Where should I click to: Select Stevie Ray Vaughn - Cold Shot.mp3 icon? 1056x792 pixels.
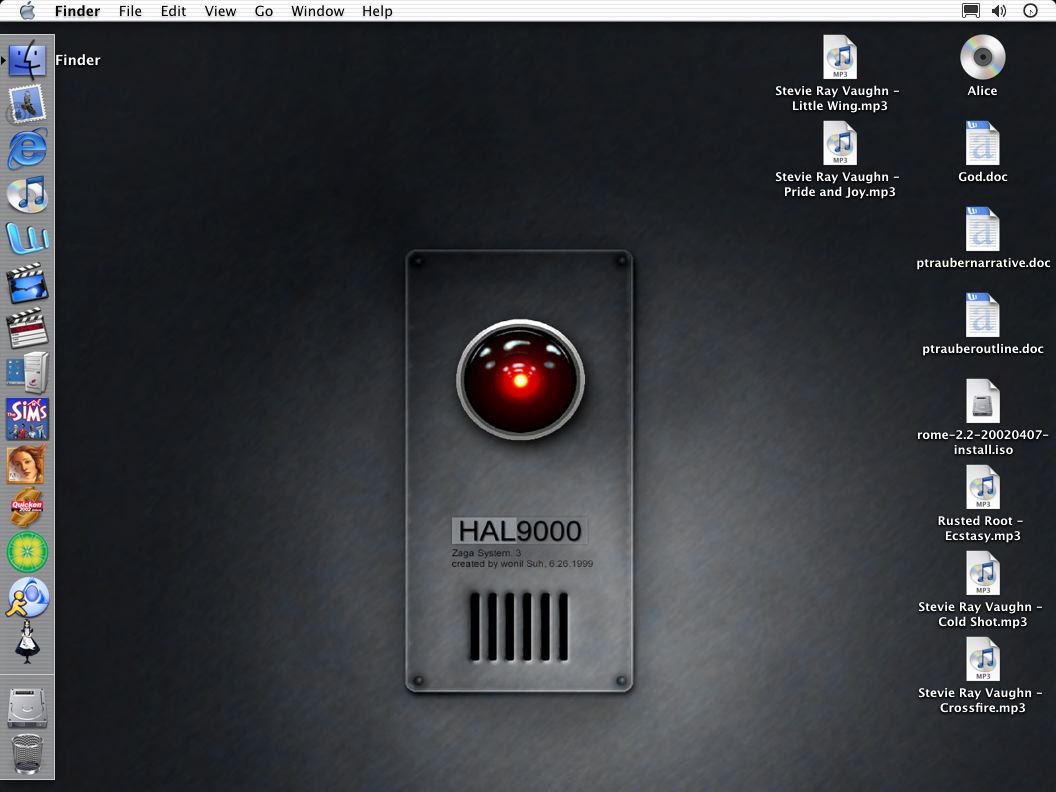click(983, 573)
